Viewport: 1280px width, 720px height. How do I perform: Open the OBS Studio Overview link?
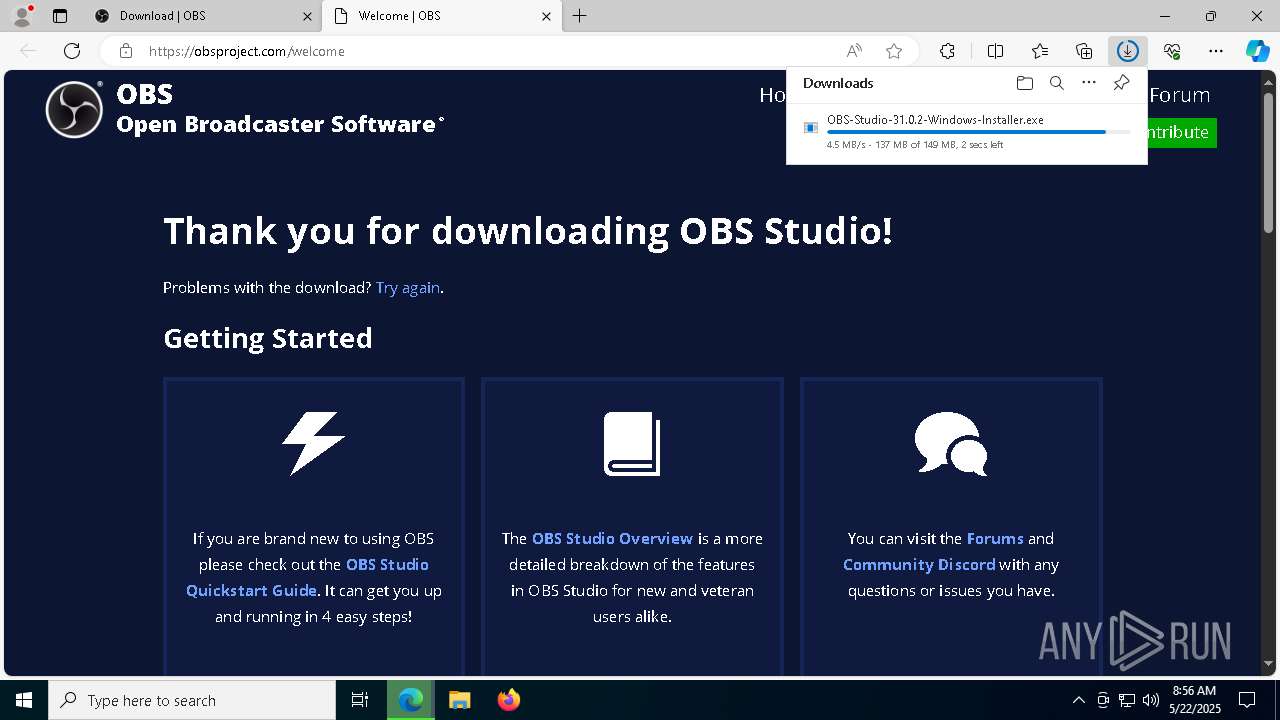(x=612, y=538)
